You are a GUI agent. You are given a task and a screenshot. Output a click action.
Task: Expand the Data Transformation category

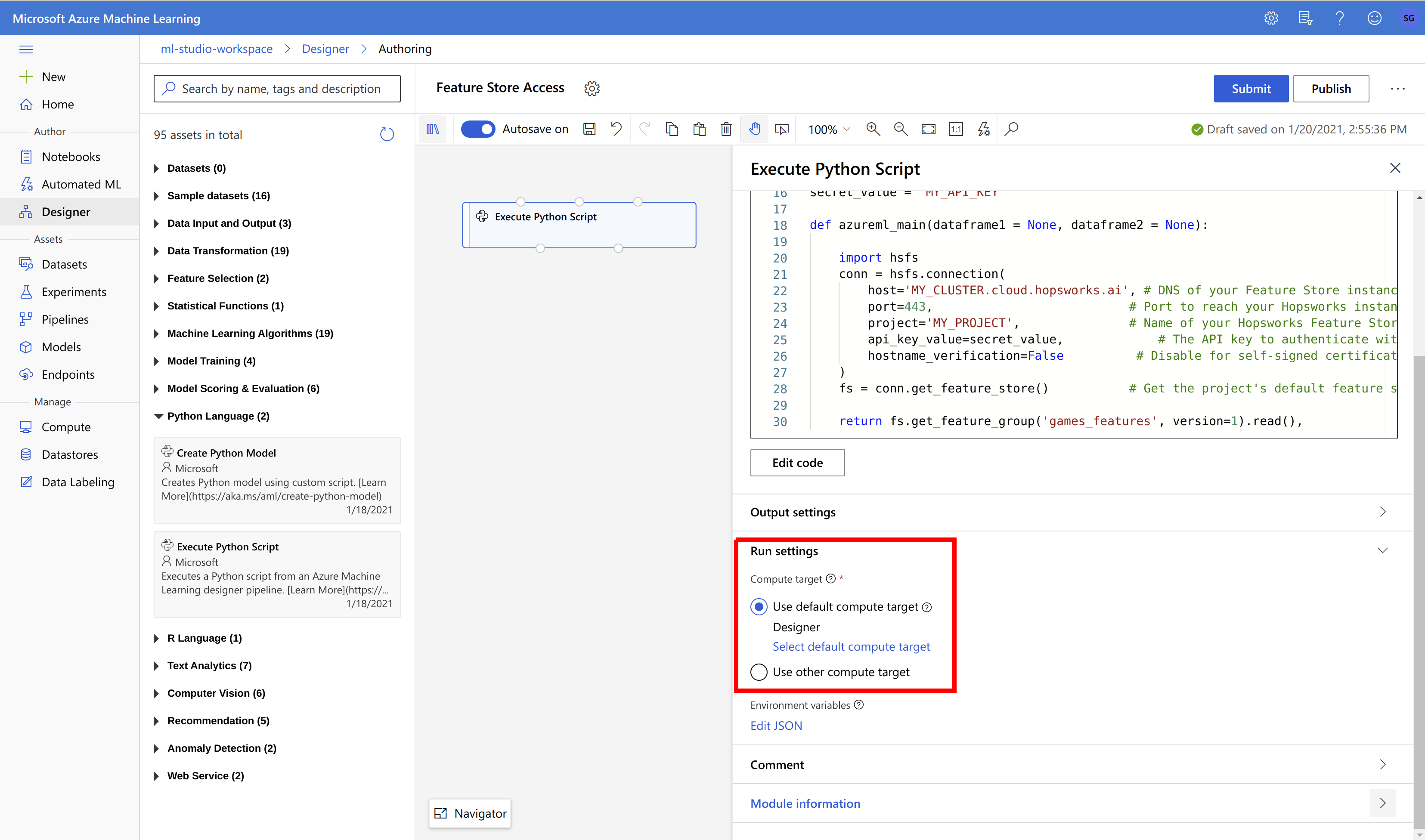pyautogui.click(x=228, y=251)
